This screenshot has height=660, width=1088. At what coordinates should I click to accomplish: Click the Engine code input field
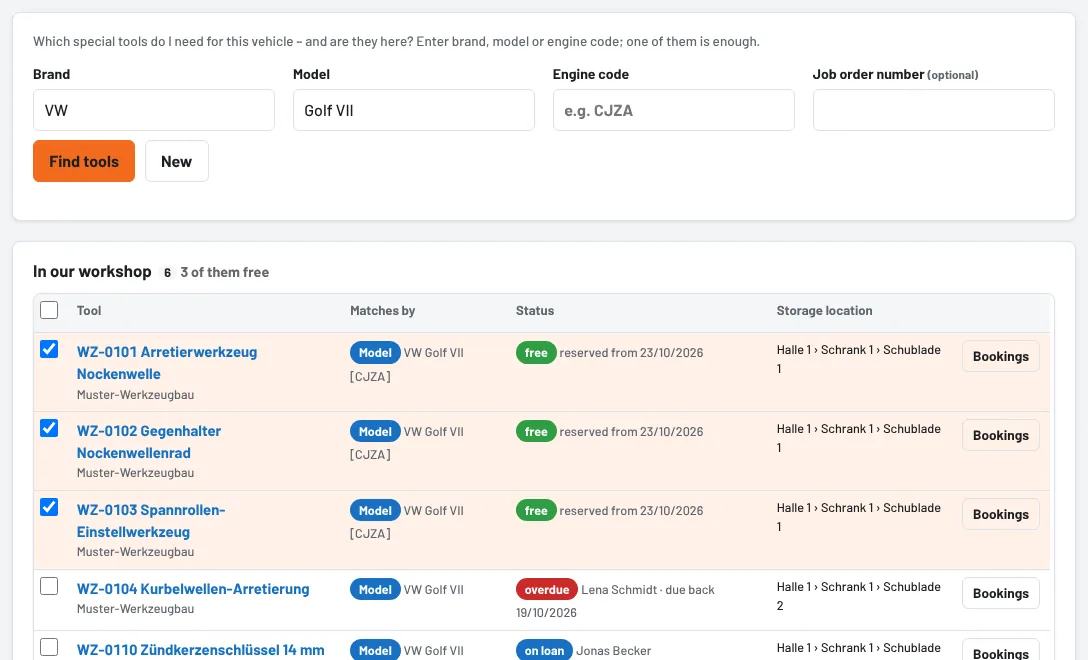[x=674, y=110]
